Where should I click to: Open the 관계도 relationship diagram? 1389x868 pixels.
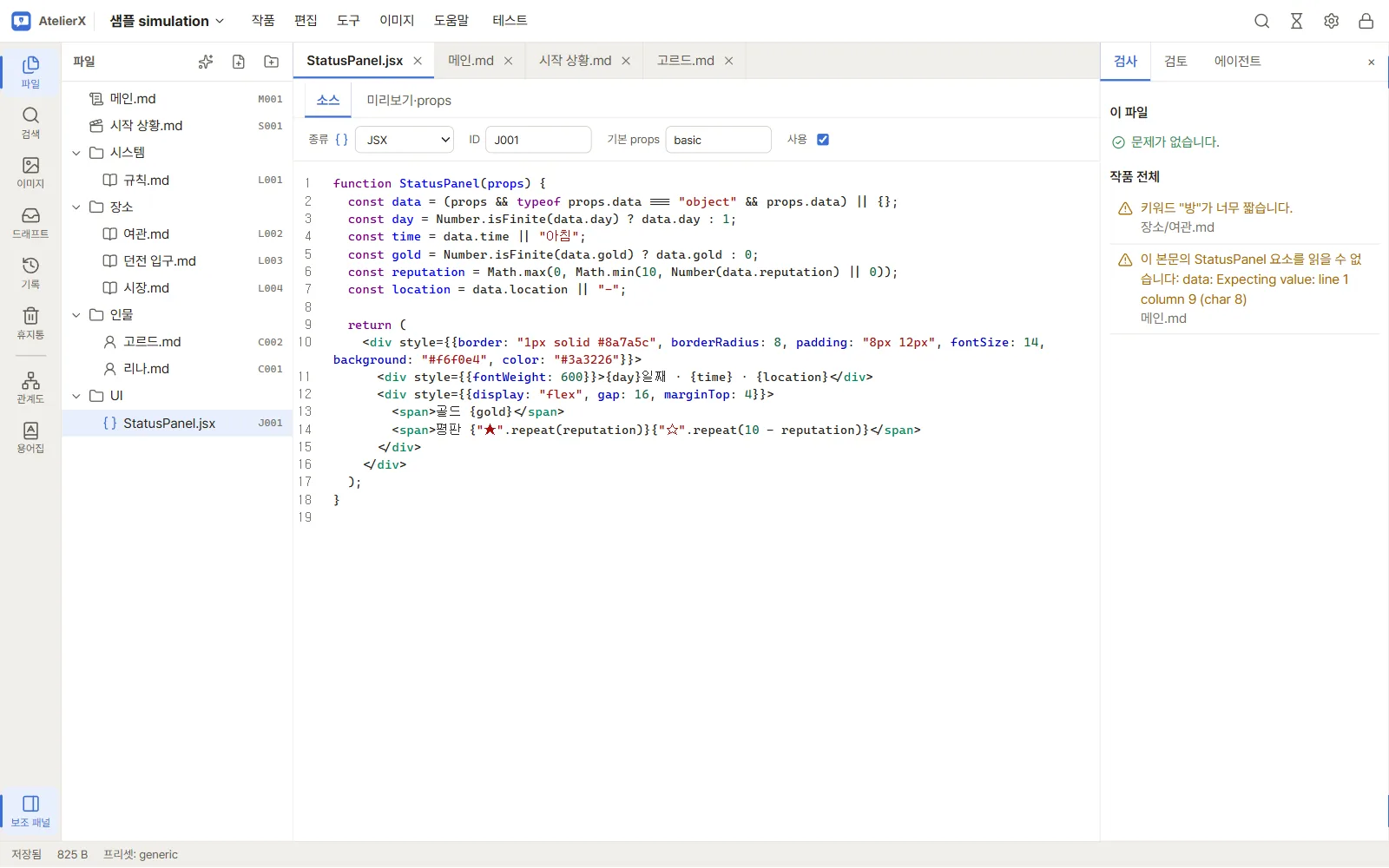[x=30, y=387]
